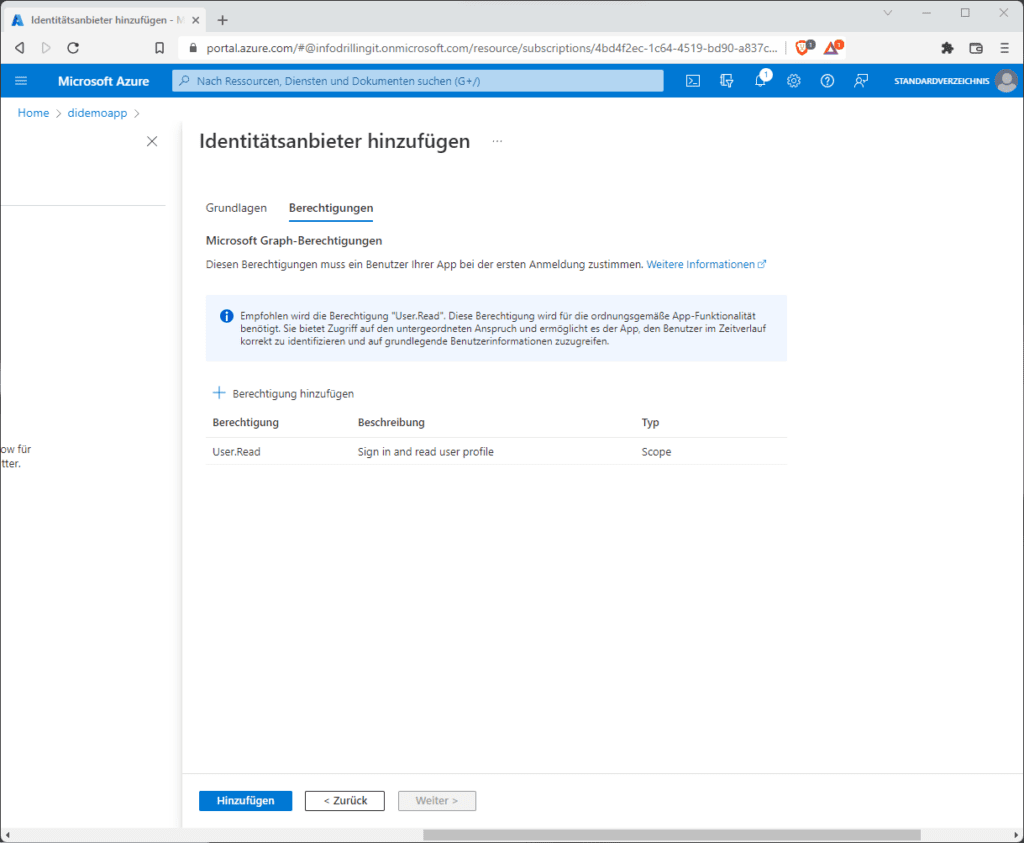The image size is (1024, 843).
Task: Focus the Azure search field
Action: 418,81
